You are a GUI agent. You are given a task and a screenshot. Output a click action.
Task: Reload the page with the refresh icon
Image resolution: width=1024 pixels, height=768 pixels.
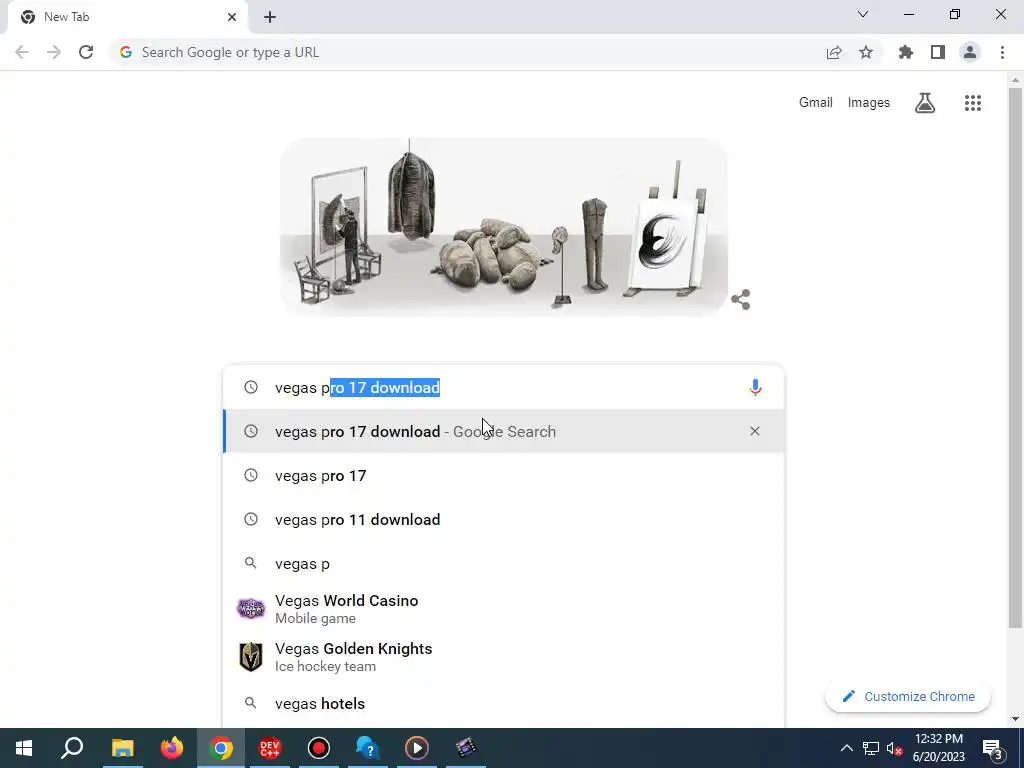(86, 52)
